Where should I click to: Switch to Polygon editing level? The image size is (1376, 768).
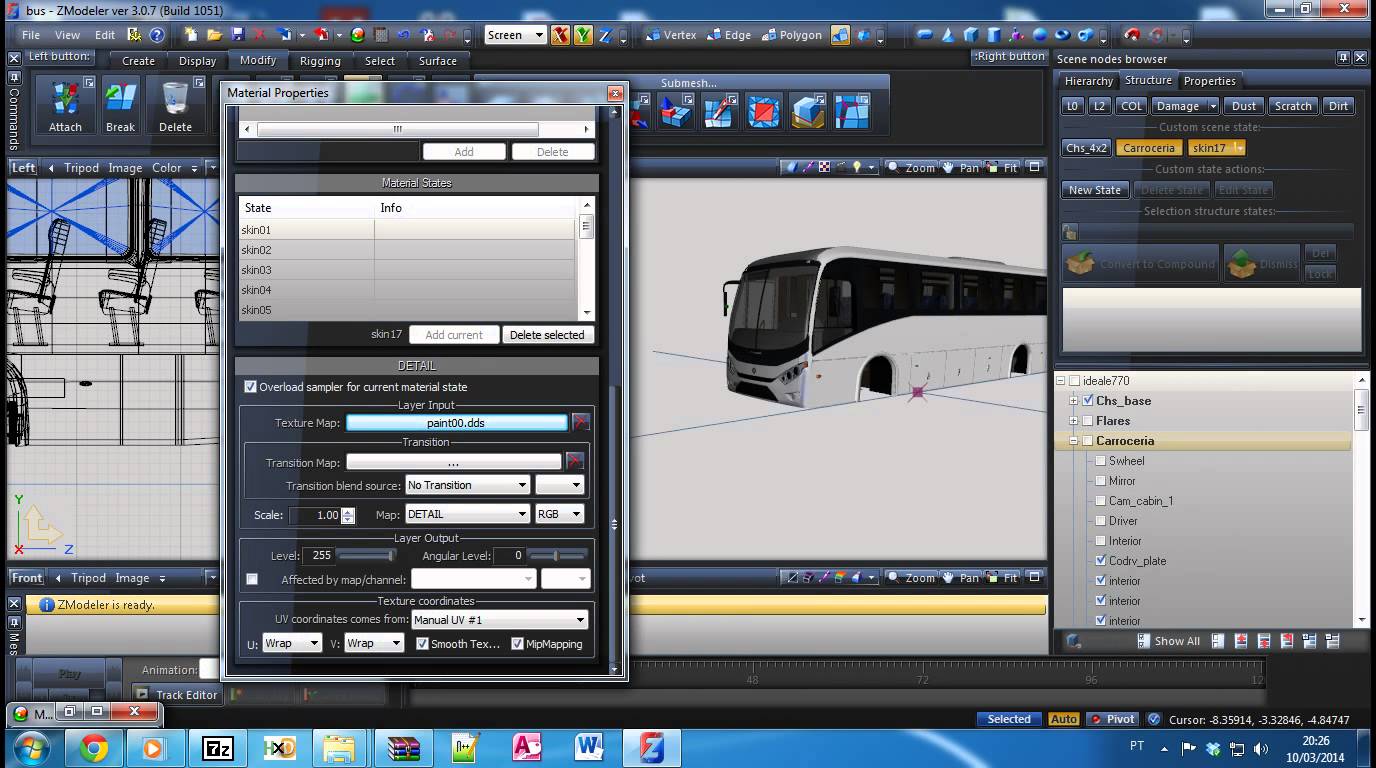[791, 35]
